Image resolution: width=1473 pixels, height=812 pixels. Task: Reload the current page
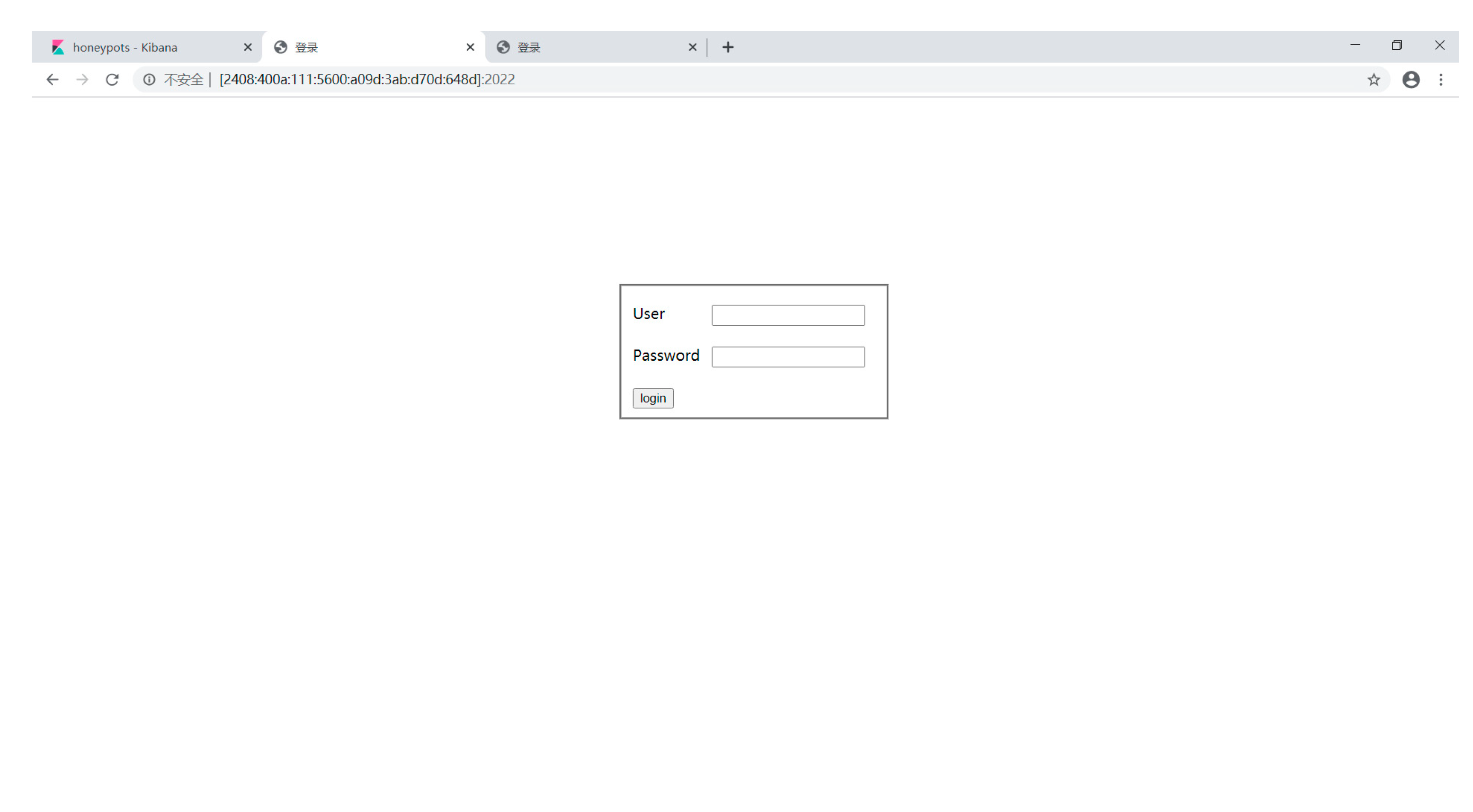(112, 80)
